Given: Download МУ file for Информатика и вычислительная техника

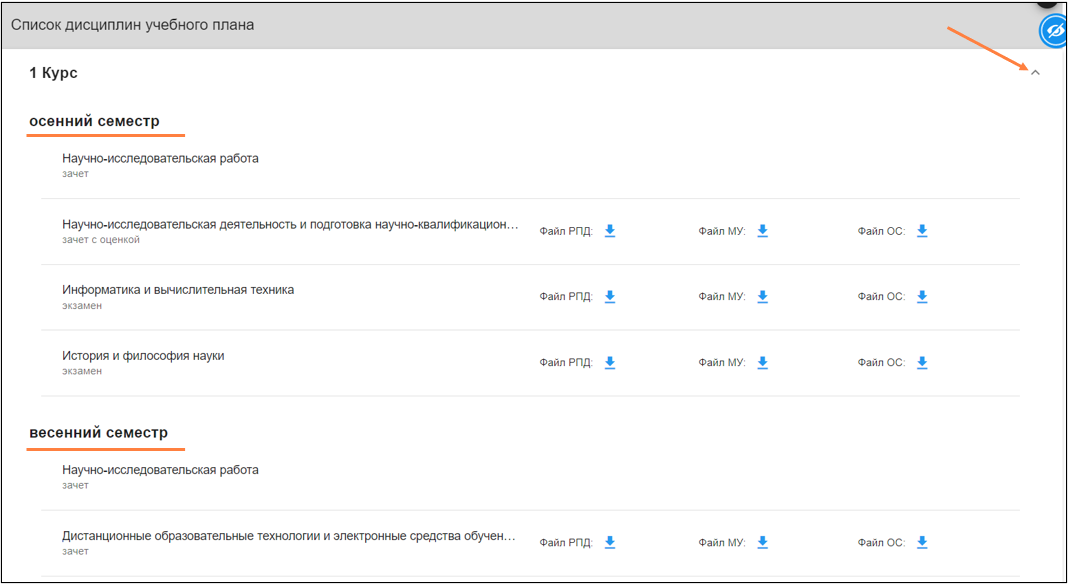Looking at the screenshot, I should [763, 296].
